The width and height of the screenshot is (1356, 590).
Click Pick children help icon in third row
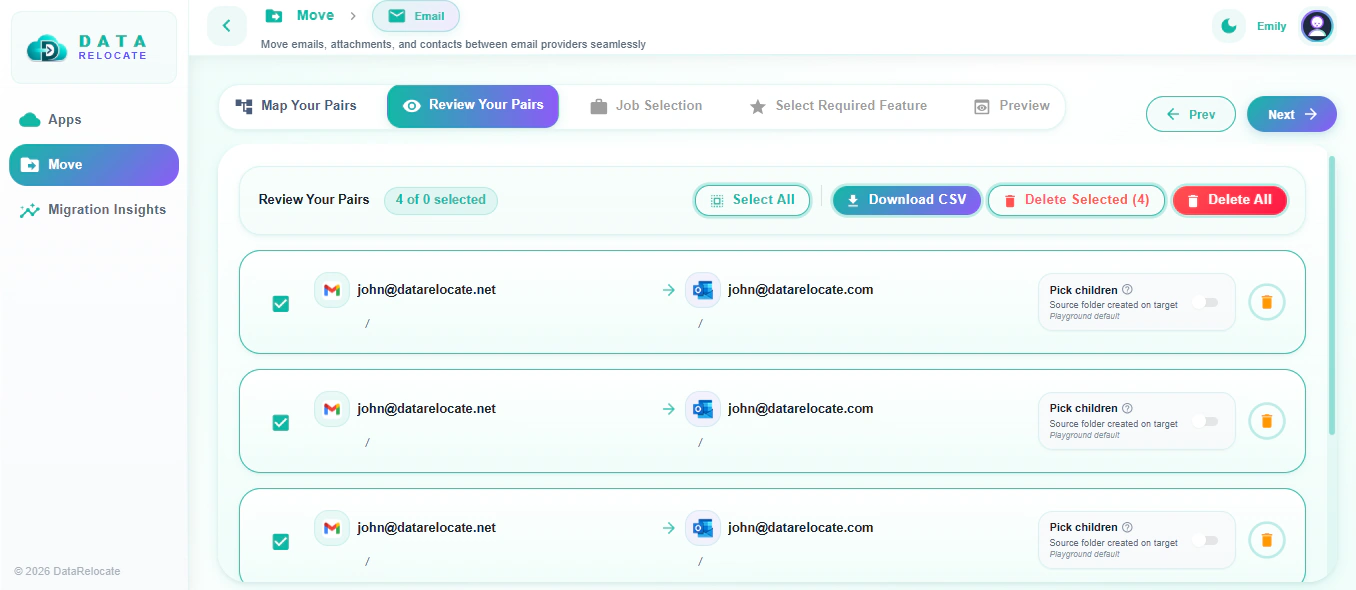[1127, 527]
